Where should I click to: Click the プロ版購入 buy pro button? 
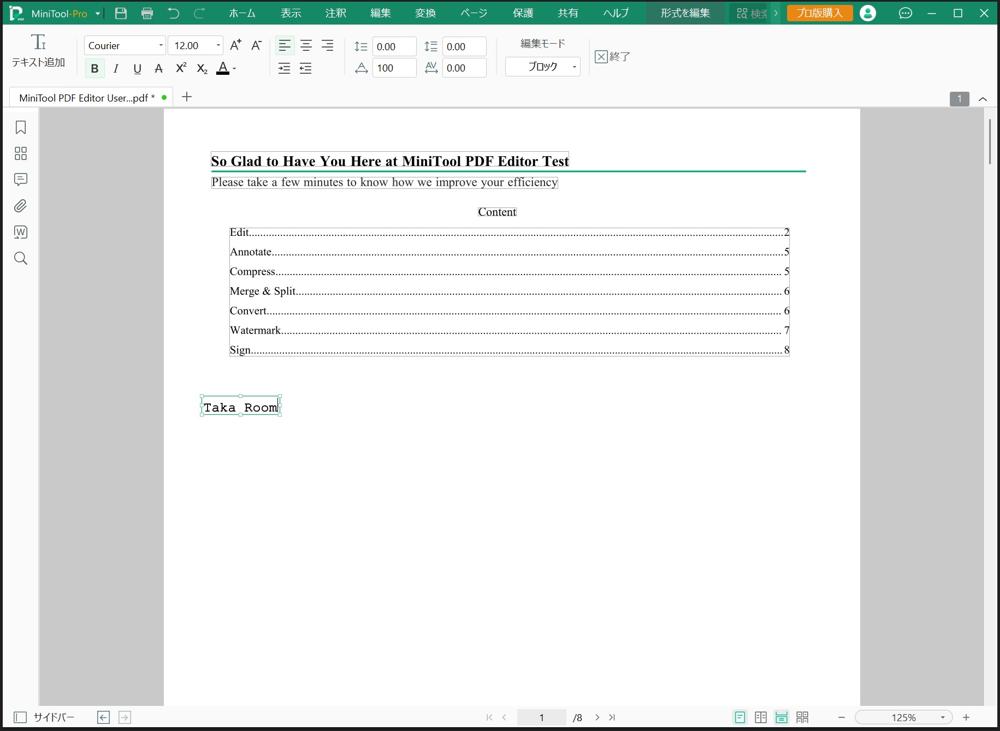[x=820, y=13]
